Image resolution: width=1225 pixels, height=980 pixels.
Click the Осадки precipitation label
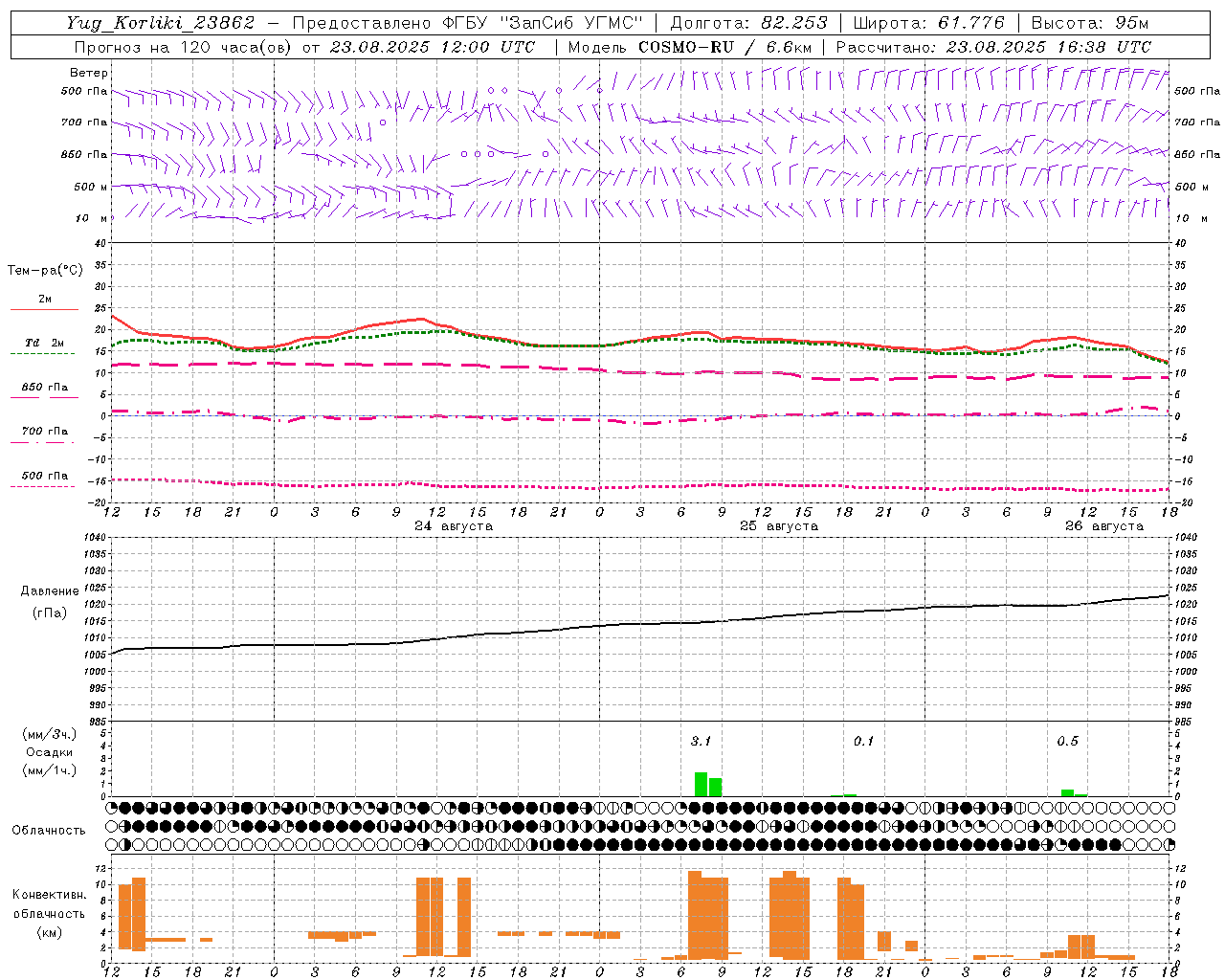(x=49, y=752)
